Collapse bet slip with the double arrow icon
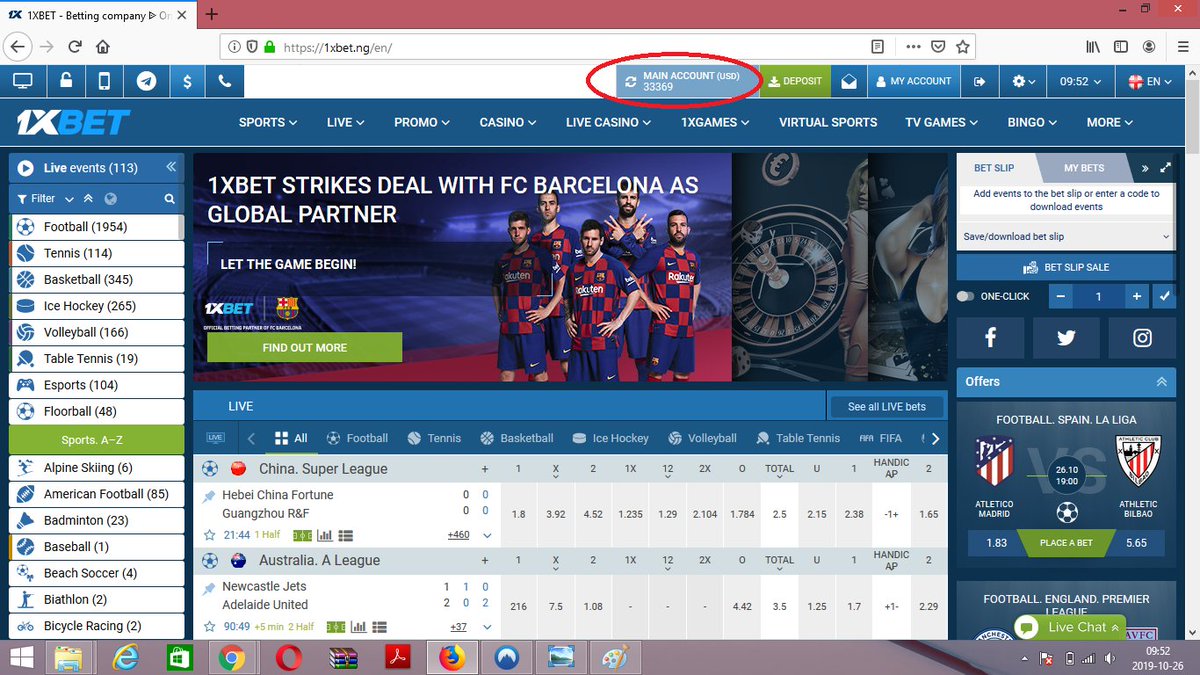This screenshot has width=1200, height=675. coord(1143,168)
